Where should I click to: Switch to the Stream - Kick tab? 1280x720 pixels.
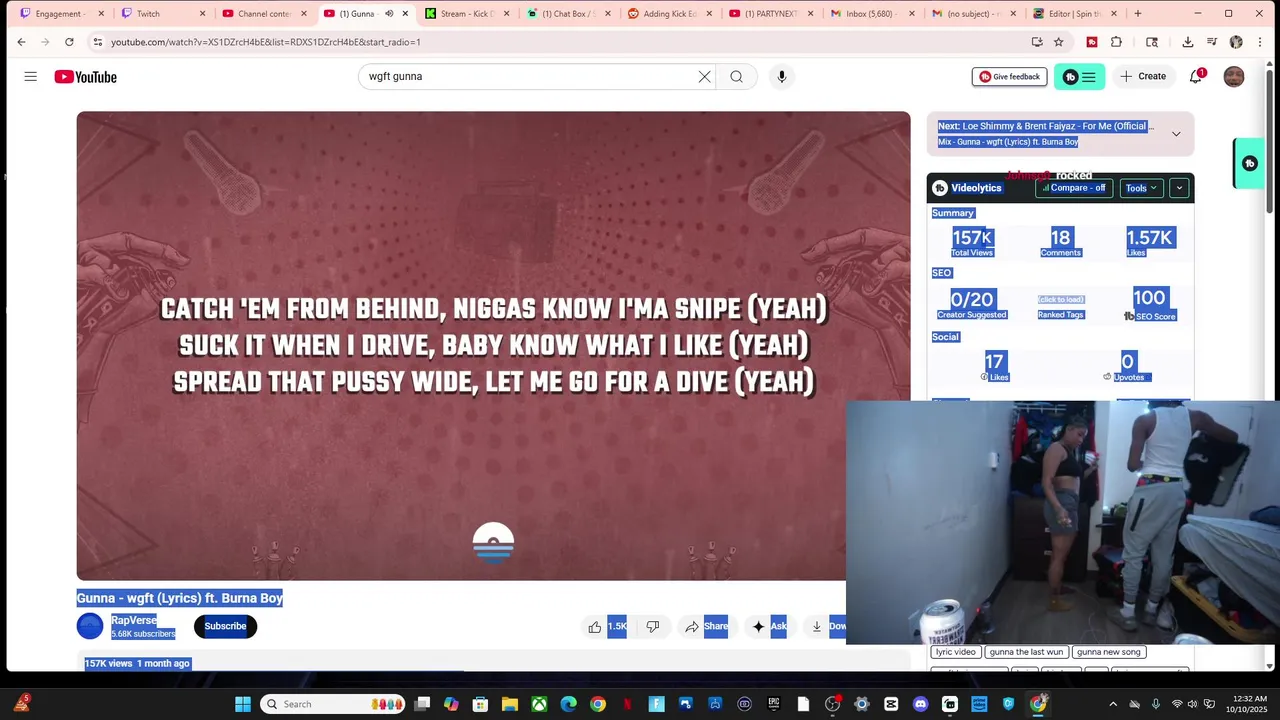coord(467,14)
